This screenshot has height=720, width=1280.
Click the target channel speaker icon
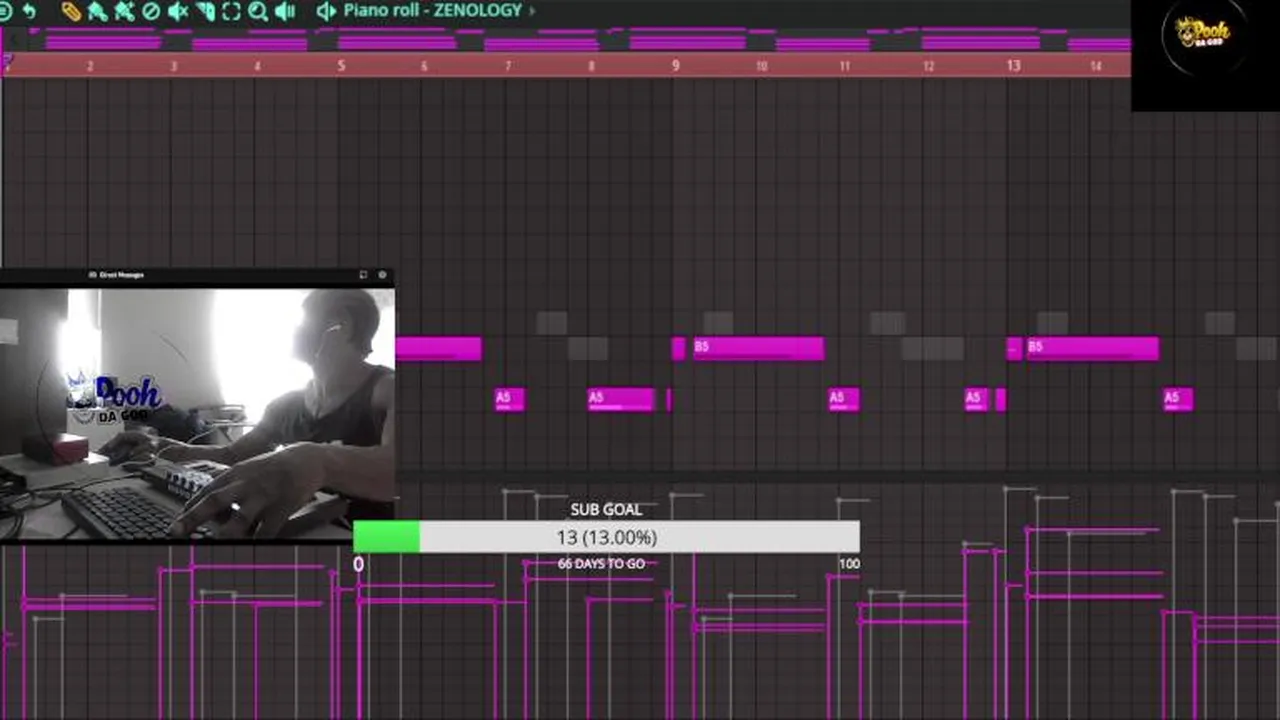coord(326,11)
